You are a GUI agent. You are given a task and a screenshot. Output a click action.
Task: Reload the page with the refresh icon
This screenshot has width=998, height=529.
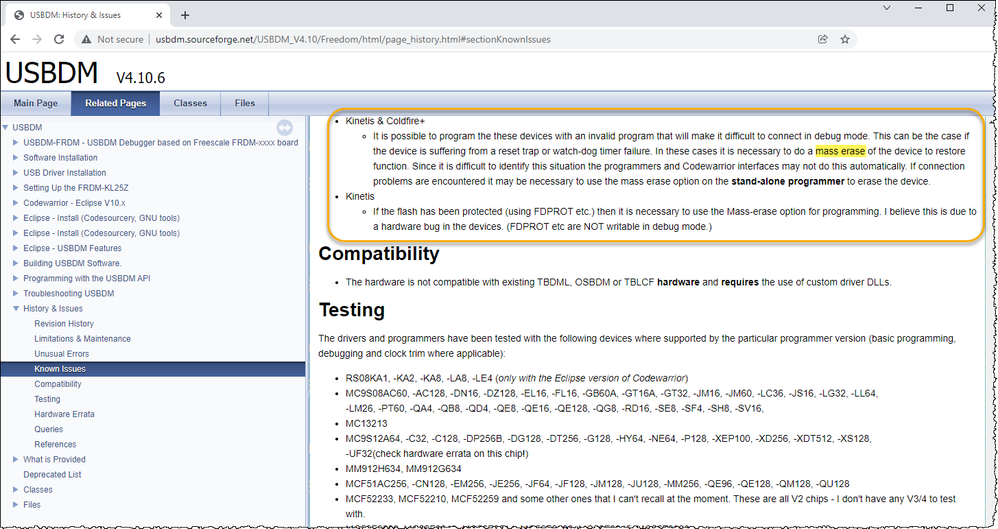(59, 39)
